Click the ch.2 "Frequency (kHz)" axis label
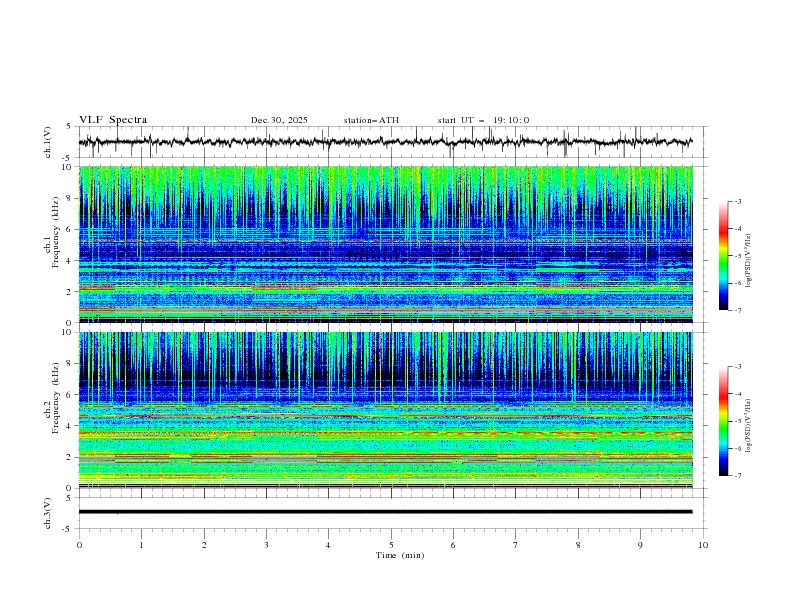This screenshot has height=612, width=792. pyautogui.click(x=55, y=397)
